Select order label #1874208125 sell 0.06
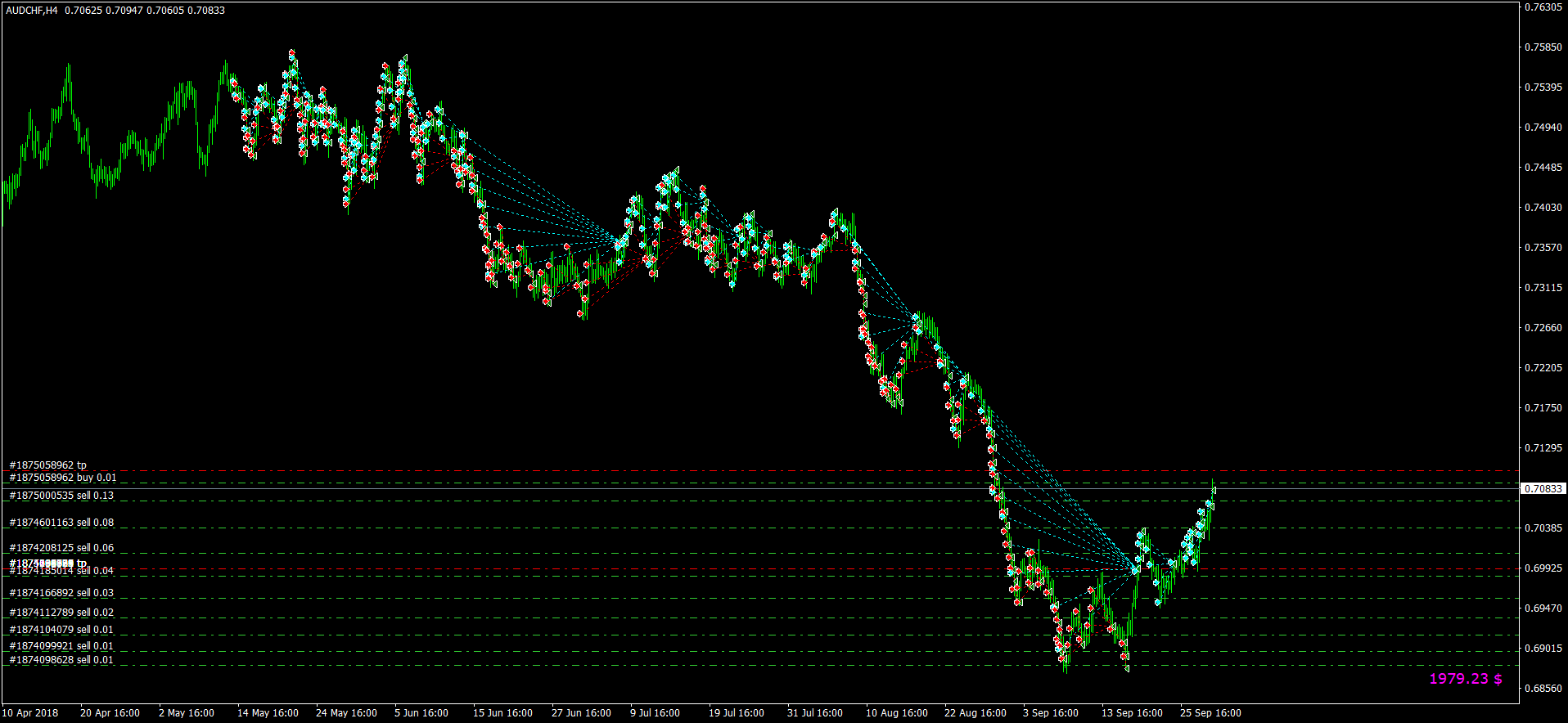1568x723 pixels. [61, 548]
